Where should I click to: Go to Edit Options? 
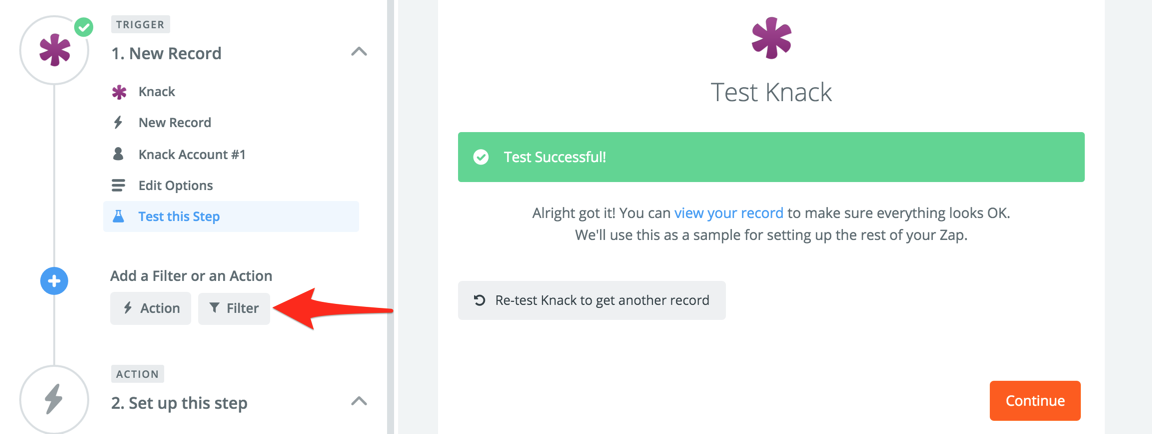pyautogui.click(x=175, y=185)
